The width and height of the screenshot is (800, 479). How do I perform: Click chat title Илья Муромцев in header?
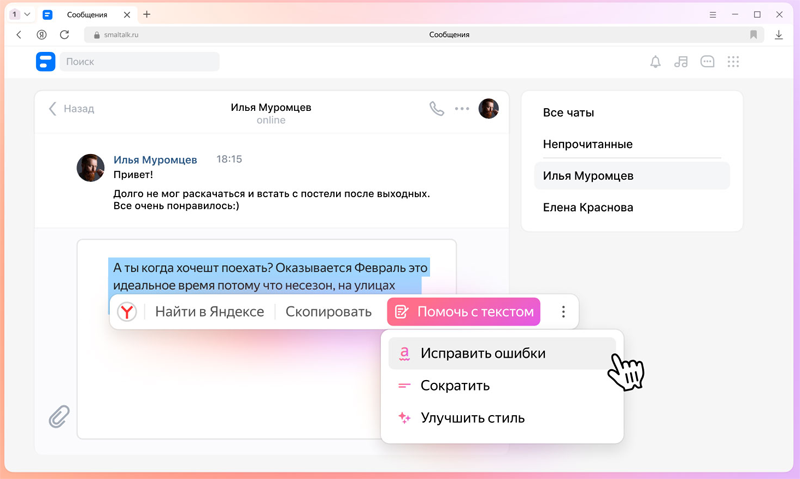(x=271, y=107)
